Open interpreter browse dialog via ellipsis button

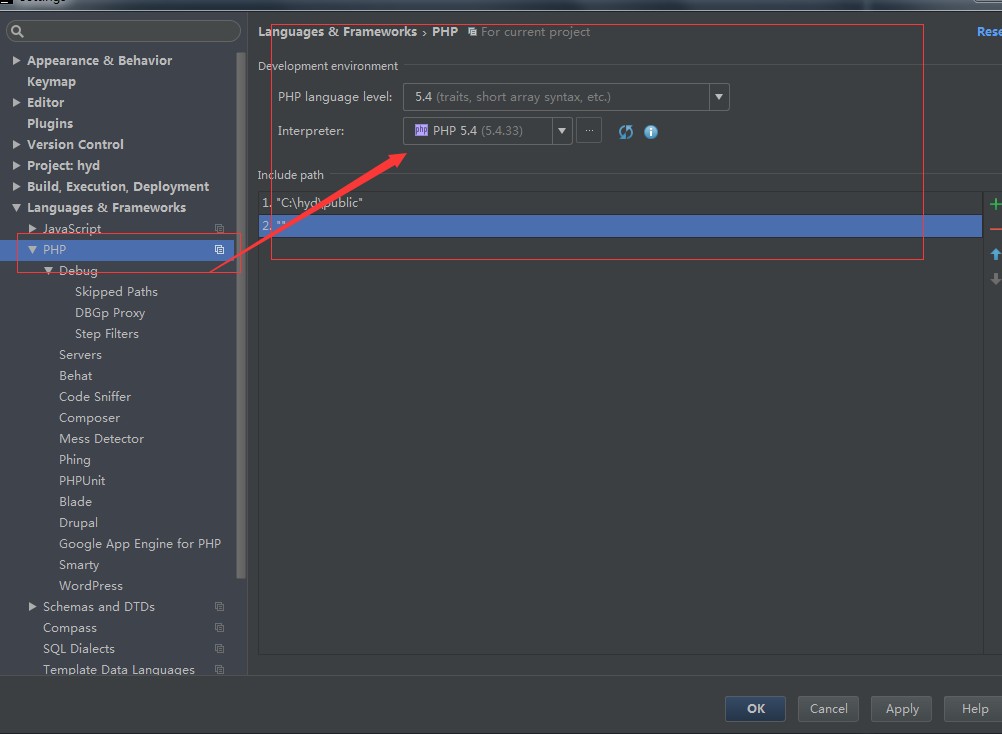[589, 131]
